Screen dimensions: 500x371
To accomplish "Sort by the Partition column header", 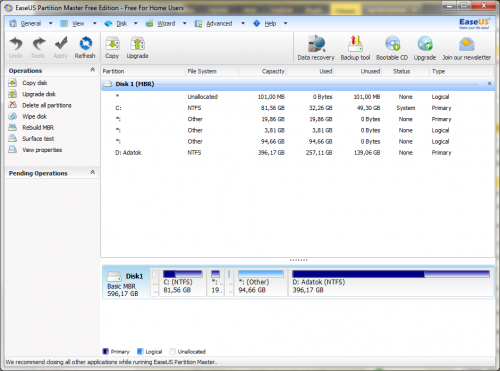I will tap(143, 71).
